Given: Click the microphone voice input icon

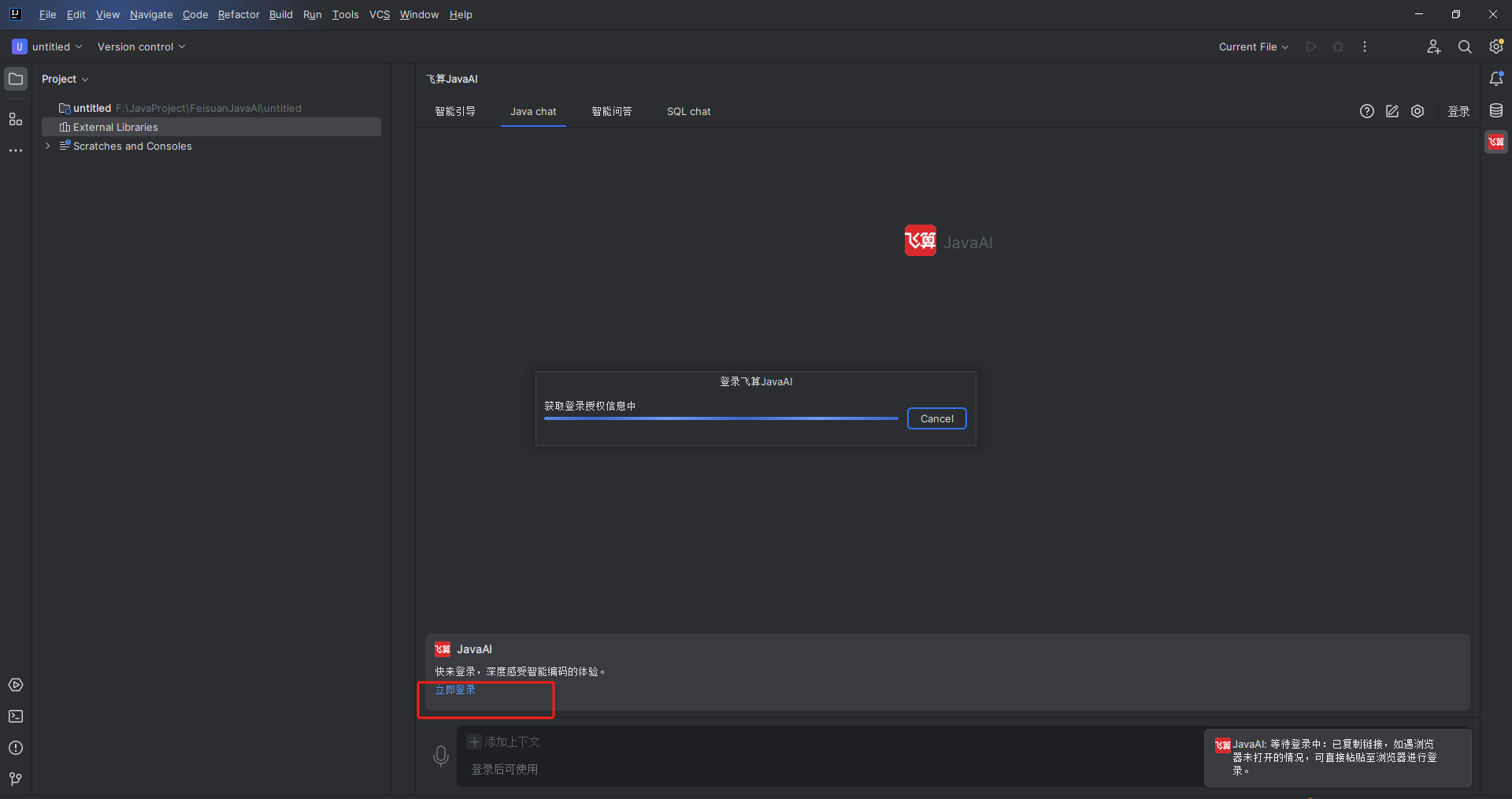Looking at the screenshot, I should tap(441, 756).
